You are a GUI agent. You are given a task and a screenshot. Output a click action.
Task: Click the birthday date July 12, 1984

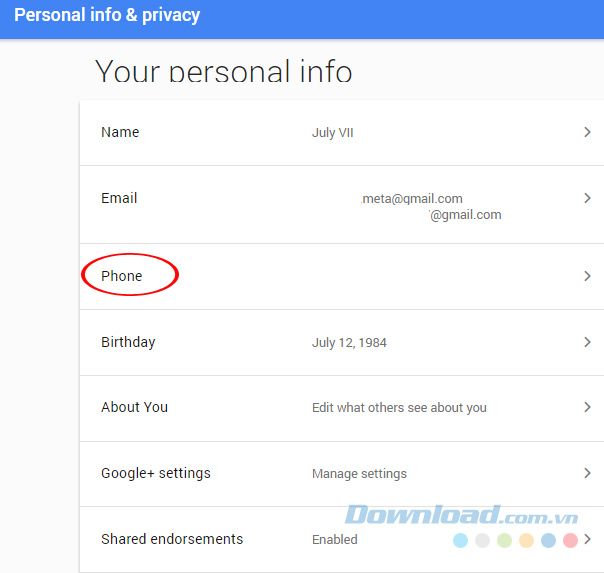tap(349, 343)
